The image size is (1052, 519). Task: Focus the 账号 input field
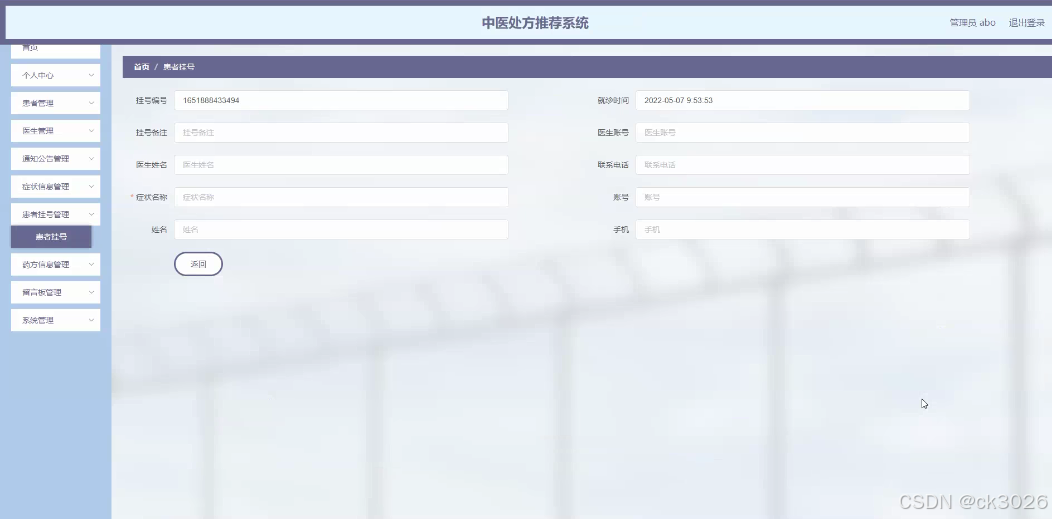click(802, 197)
